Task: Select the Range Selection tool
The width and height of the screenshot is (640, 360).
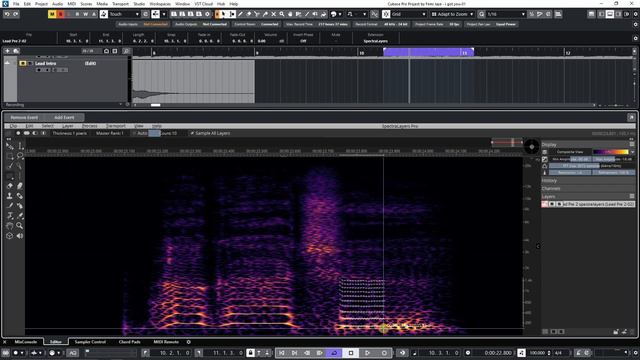Action: 232,14
